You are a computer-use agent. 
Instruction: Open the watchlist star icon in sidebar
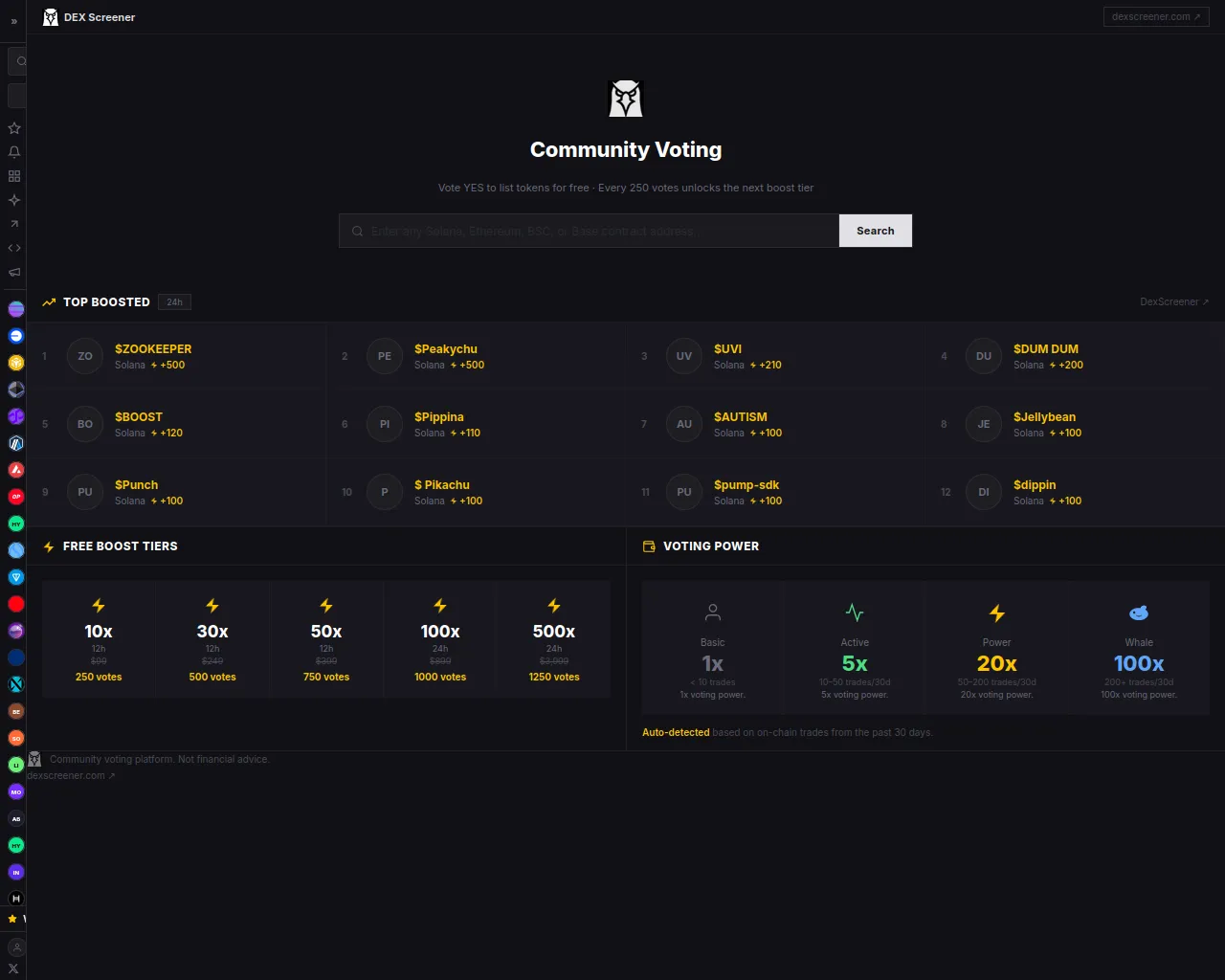[14, 128]
